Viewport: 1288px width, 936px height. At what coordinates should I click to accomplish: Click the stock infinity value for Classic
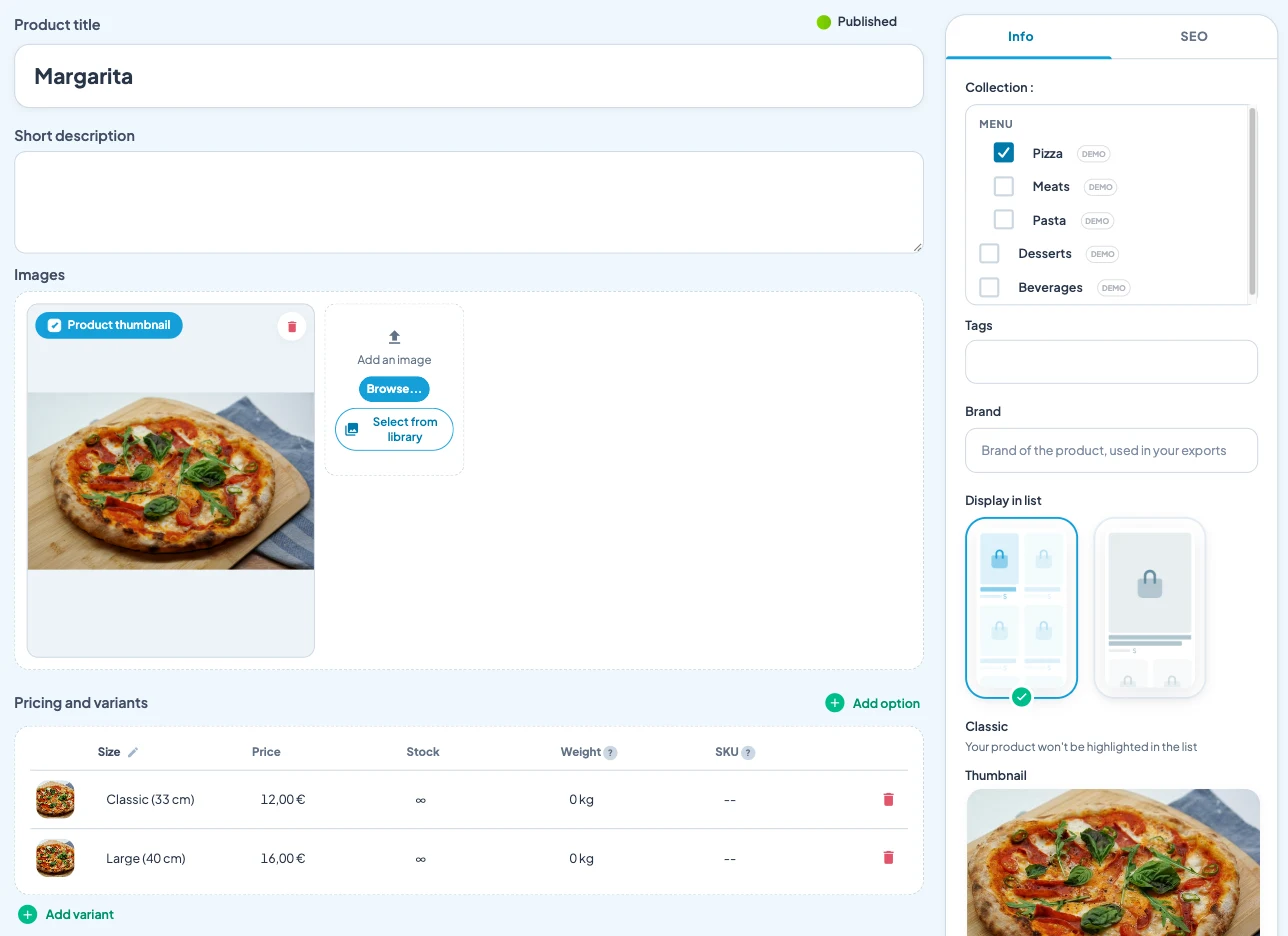tap(421, 800)
